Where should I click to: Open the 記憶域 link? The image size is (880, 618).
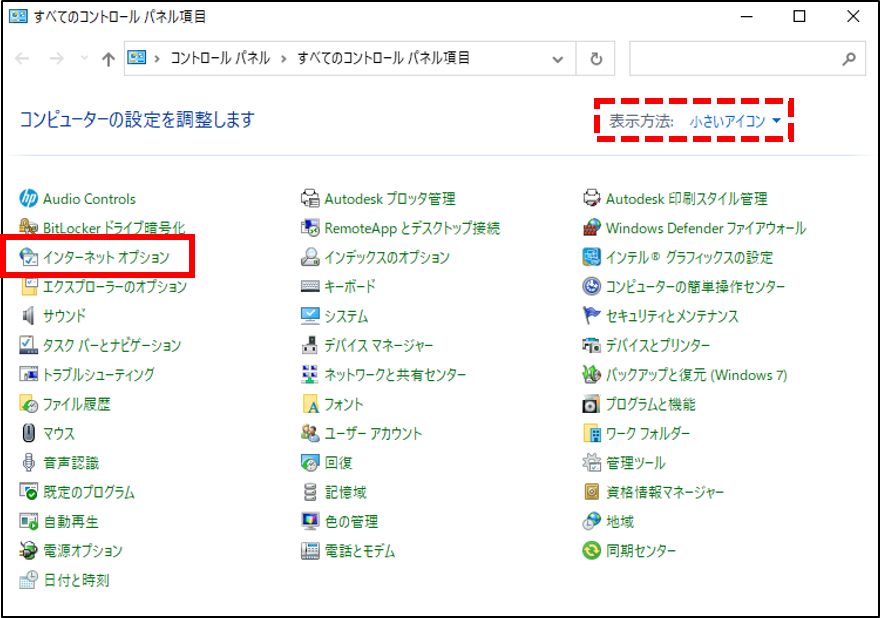(x=346, y=492)
